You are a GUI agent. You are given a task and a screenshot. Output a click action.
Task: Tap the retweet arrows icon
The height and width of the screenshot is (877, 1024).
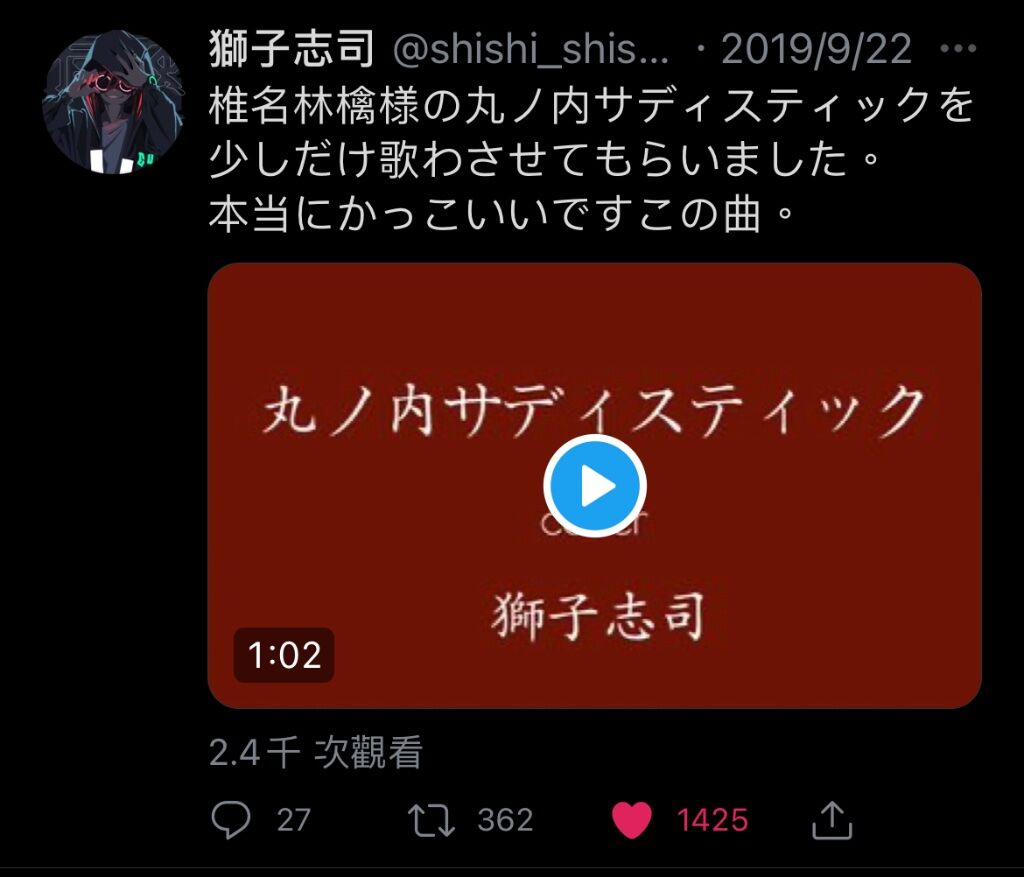coord(431,820)
